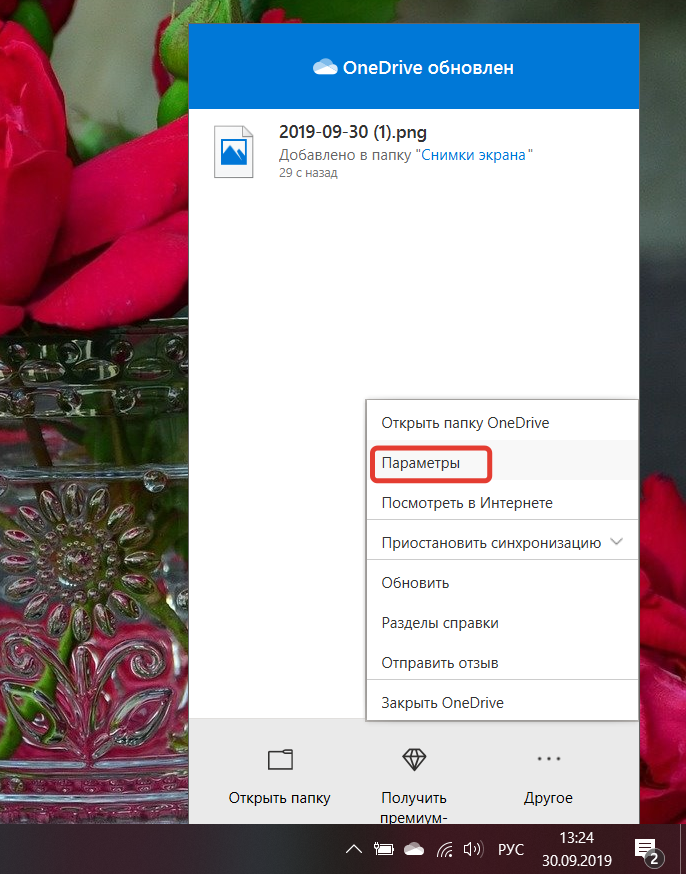Open the file 2019-09-30 (1).png
Viewport: 686px width, 874px height.
(x=353, y=133)
